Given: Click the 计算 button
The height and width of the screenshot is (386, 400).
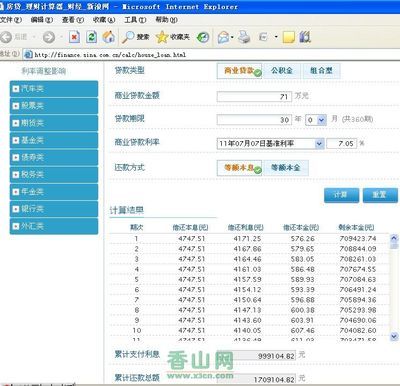Looking at the screenshot, I should click(341, 195).
